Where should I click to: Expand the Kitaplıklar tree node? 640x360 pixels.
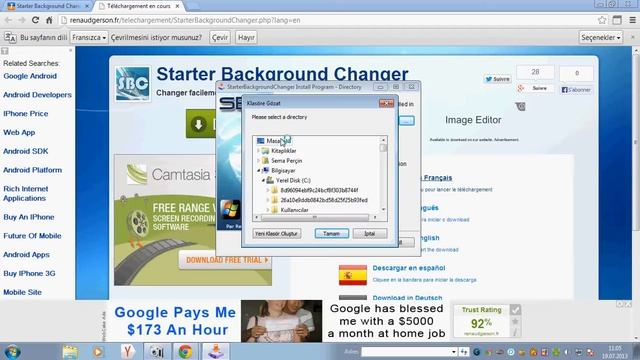[x=258, y=151]
